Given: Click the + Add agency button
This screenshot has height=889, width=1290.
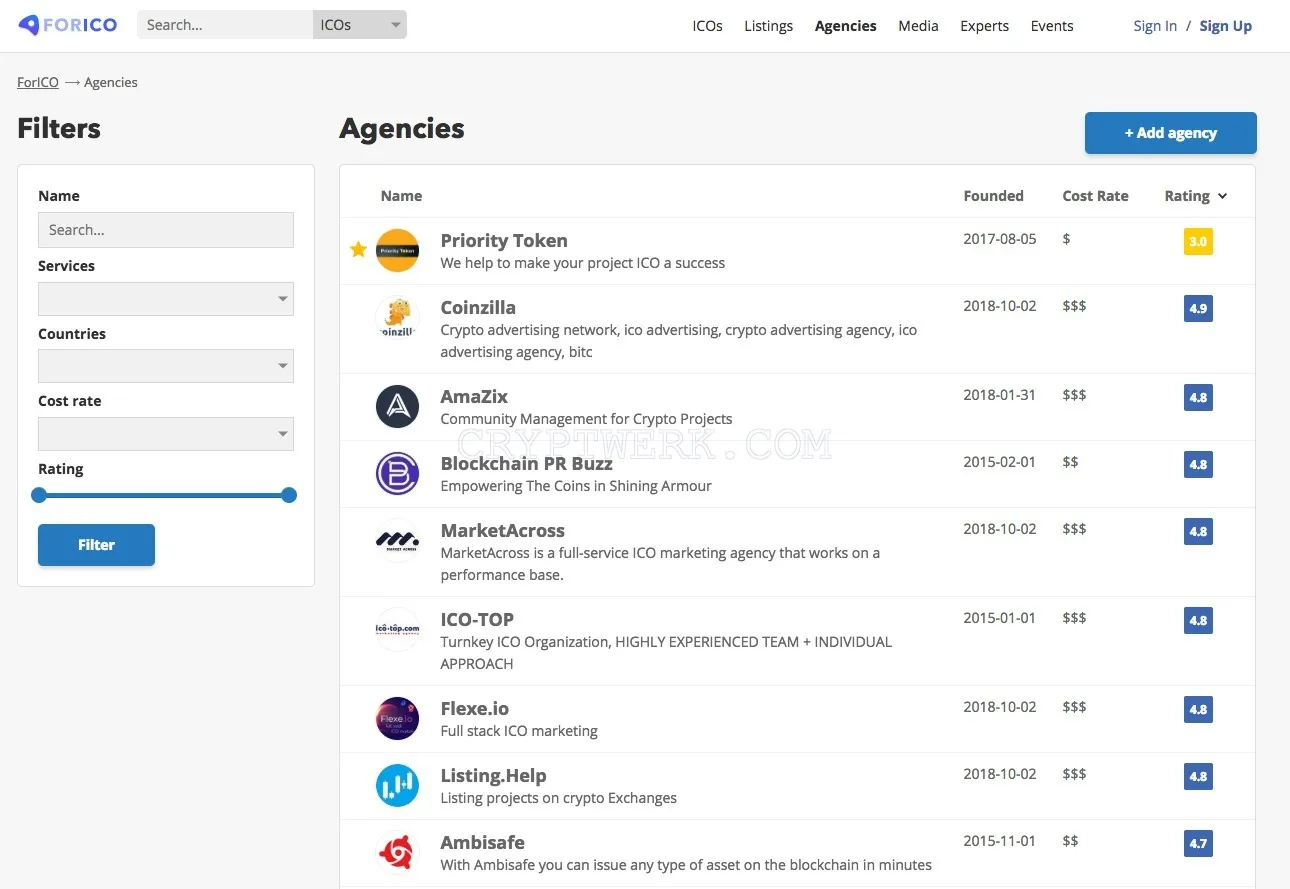Looking at the screenshot, I should [x=1170, y=133].
